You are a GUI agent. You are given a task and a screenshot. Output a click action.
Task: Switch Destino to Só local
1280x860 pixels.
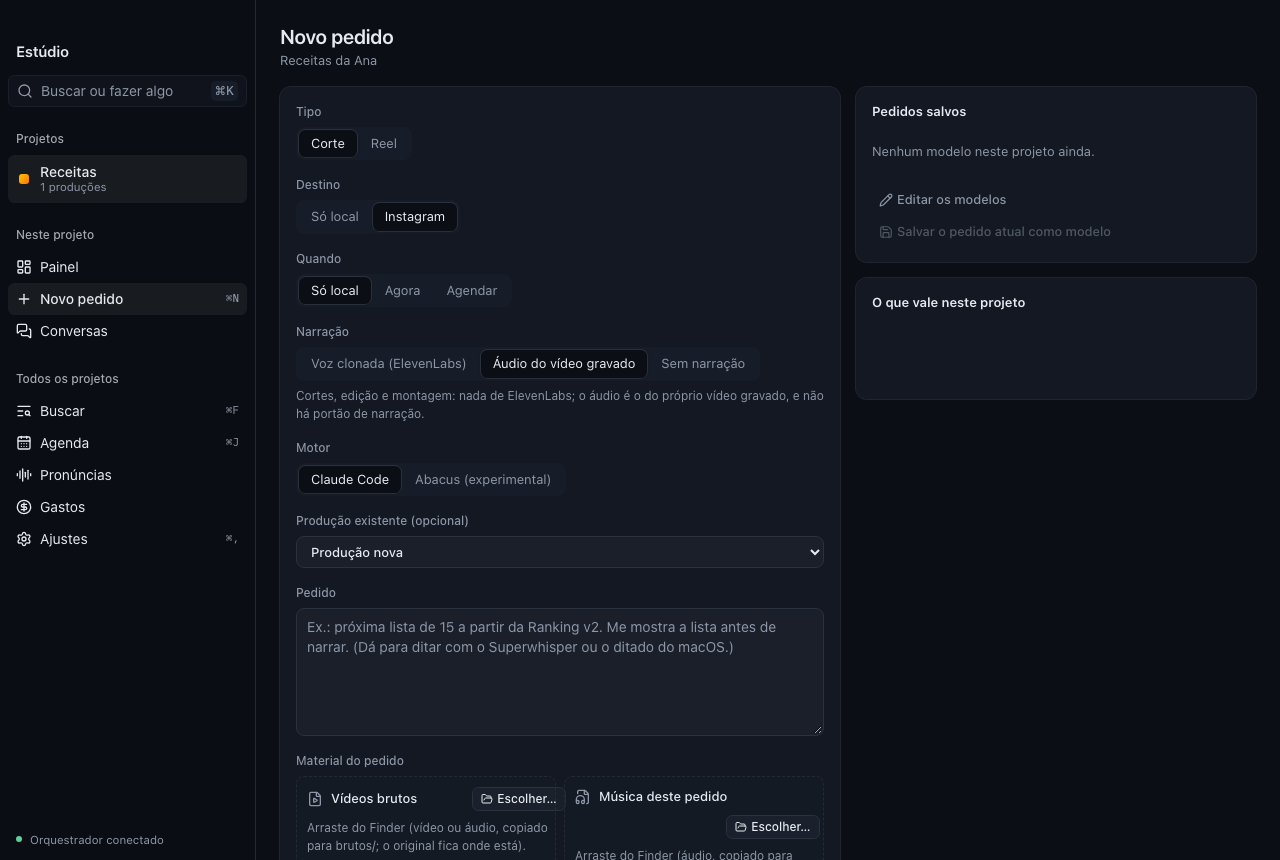coord(335,216)
